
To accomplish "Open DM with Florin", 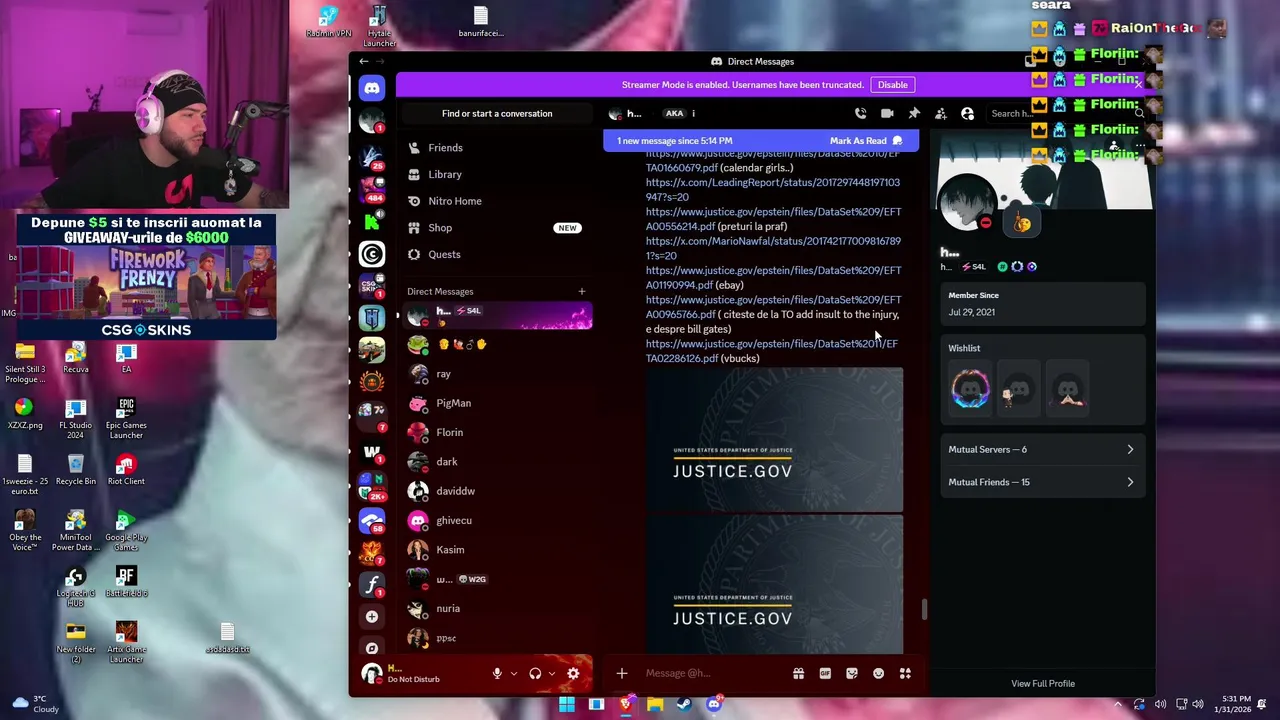I will (498, 432).
